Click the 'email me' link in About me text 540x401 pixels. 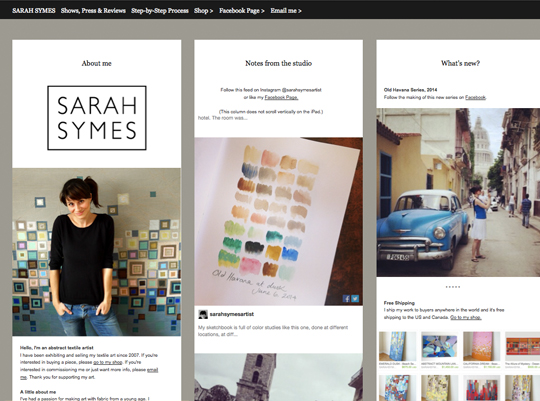click(153, 370)
